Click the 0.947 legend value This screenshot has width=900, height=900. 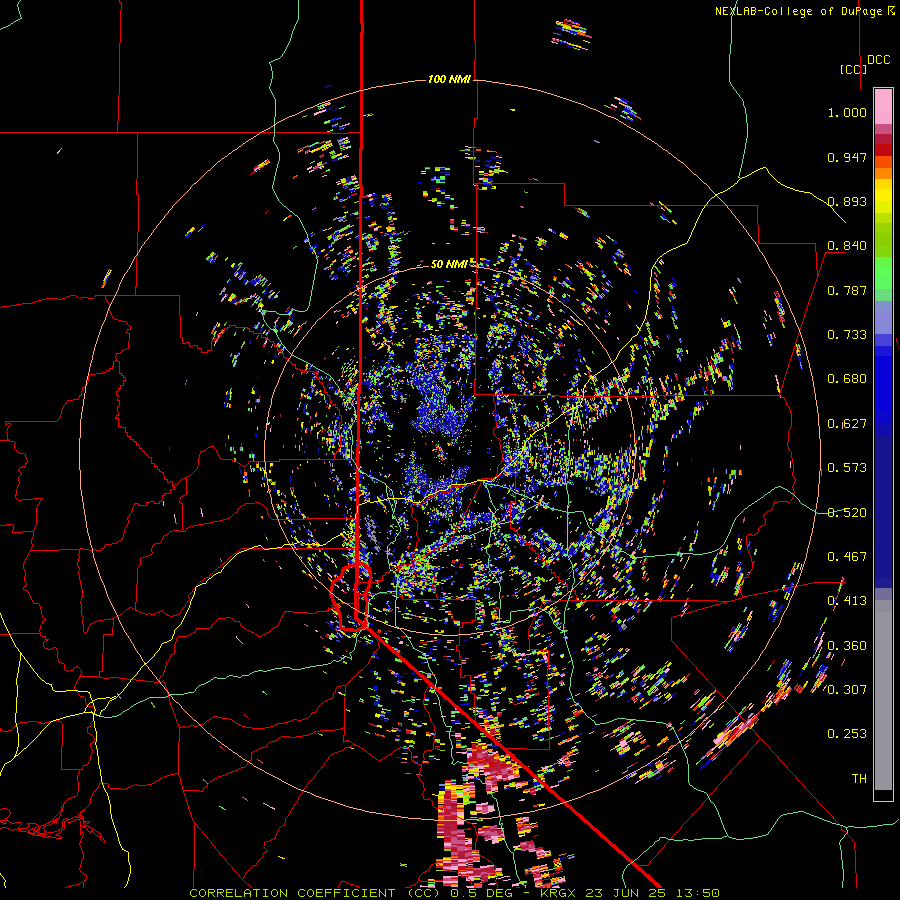pyautogui.click(x=847, y=157)
